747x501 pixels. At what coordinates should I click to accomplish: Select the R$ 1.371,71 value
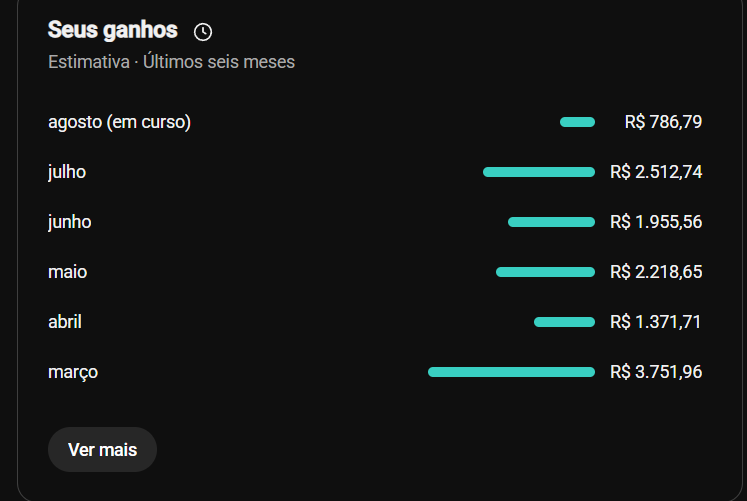click(655, 322)
